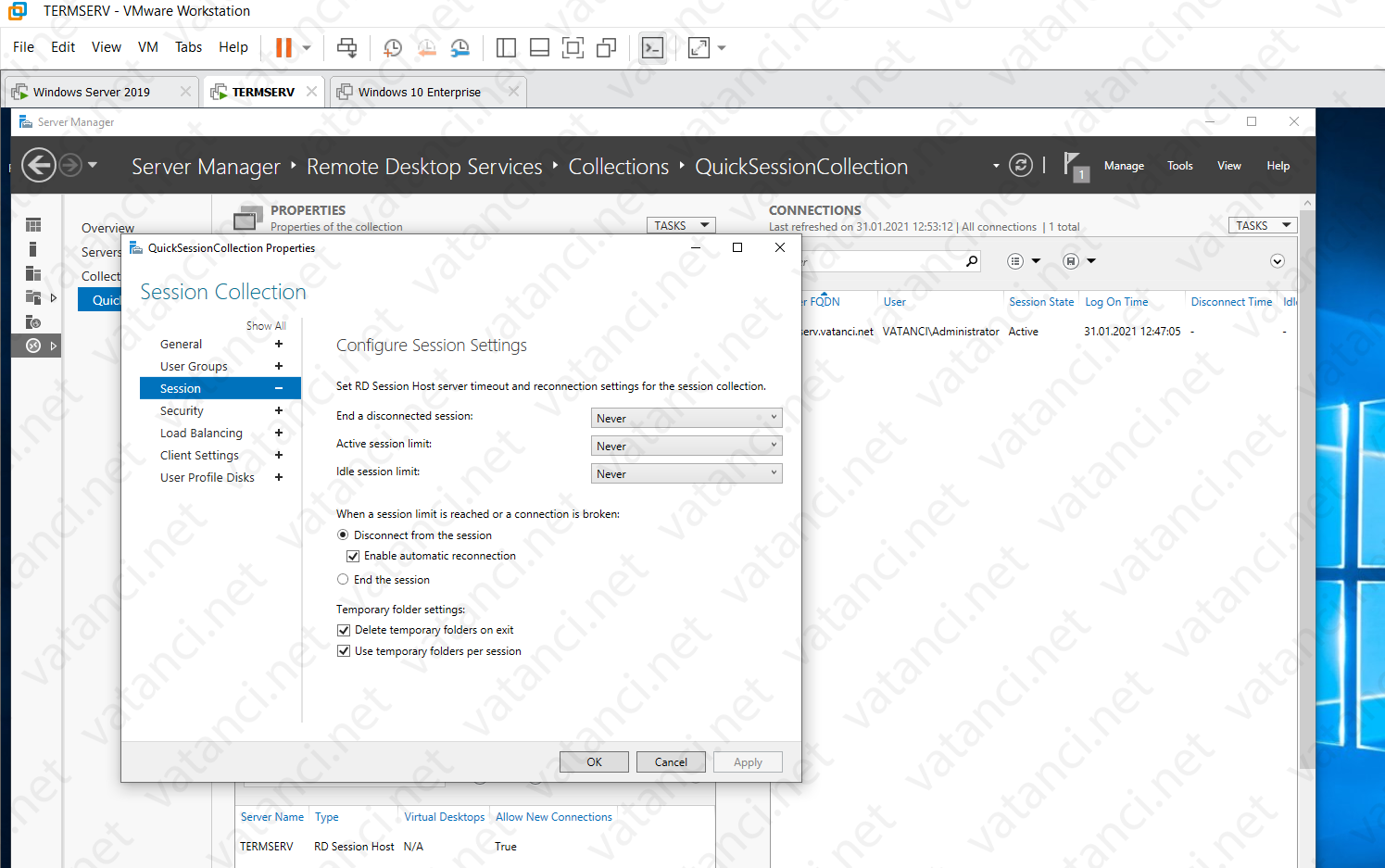
Task: Select End the session radio button
Action: point(343,580)
